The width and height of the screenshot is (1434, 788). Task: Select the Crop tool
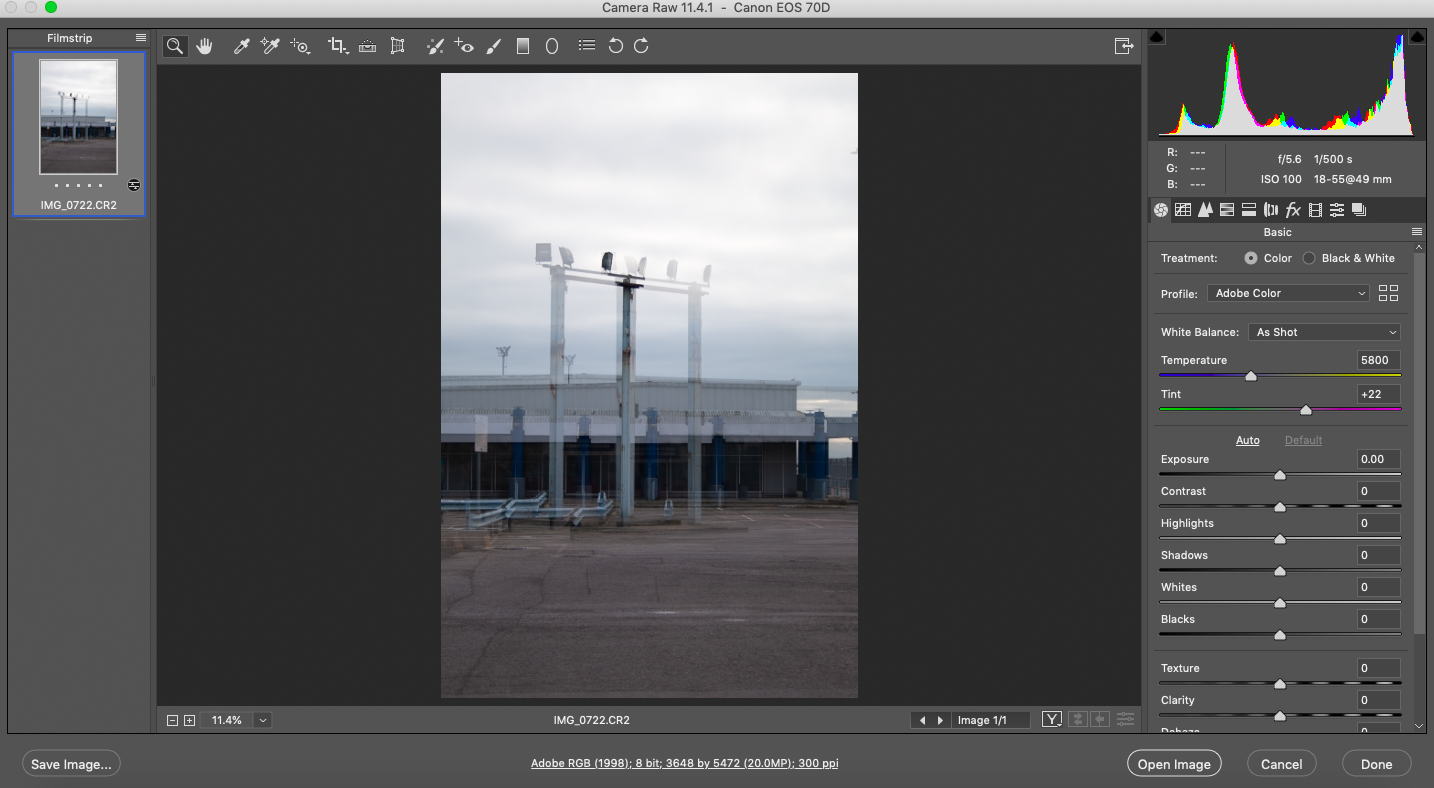click(338, 46)
